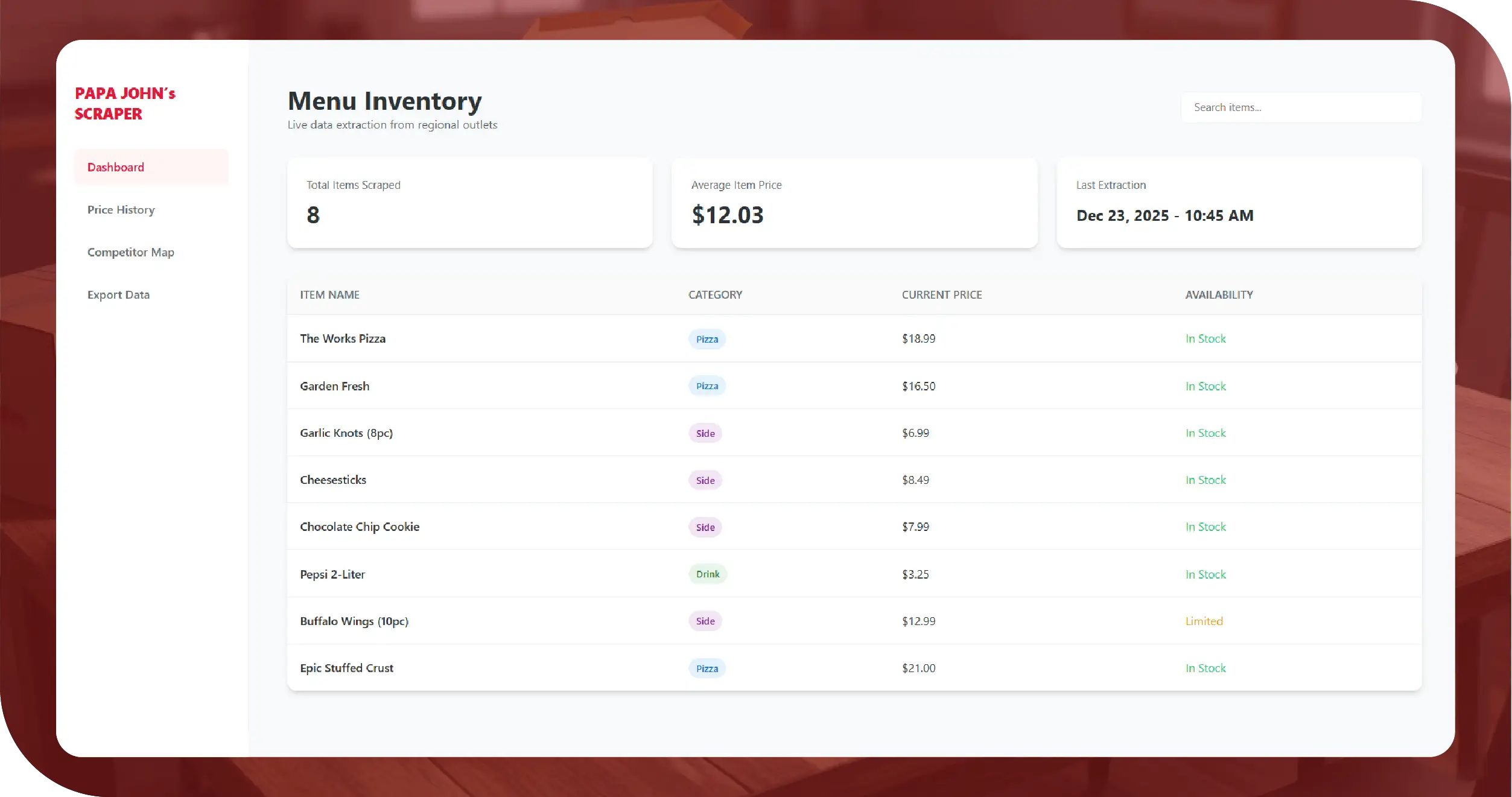Click the Drink tag for Pepsi 2-Liter
Viewport: 1512px width, 797px height.
(x=707, y=574)
